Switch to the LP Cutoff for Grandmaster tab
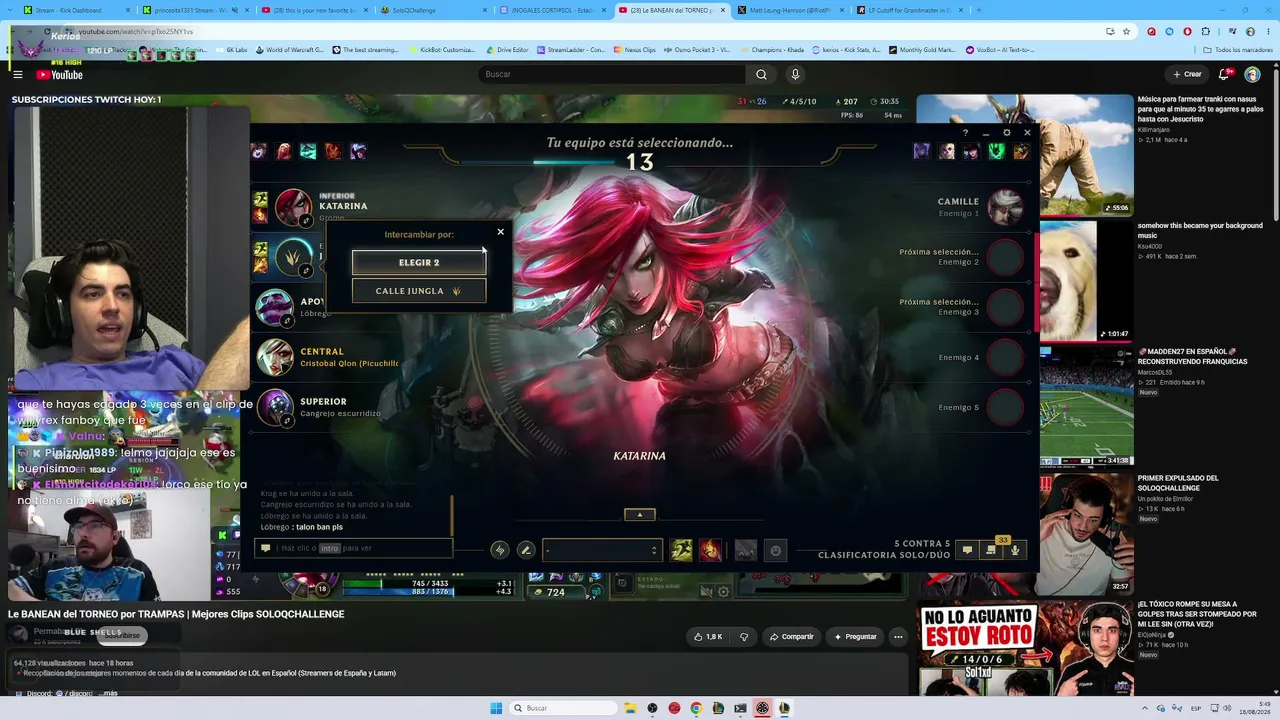Viewport: 1280px width, 720px height. (x=910, y=10)
